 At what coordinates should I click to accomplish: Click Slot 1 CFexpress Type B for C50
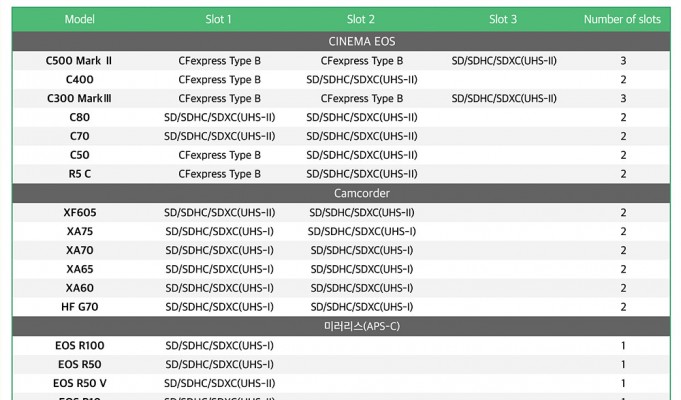coord(219,155)
